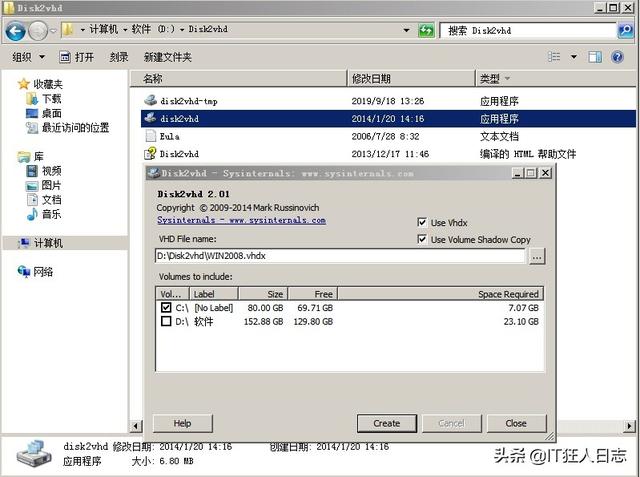Click Create to start the VHD
The height and width of the screenshot is (477, 640).
pyautogui.click(x=387, y=424)
